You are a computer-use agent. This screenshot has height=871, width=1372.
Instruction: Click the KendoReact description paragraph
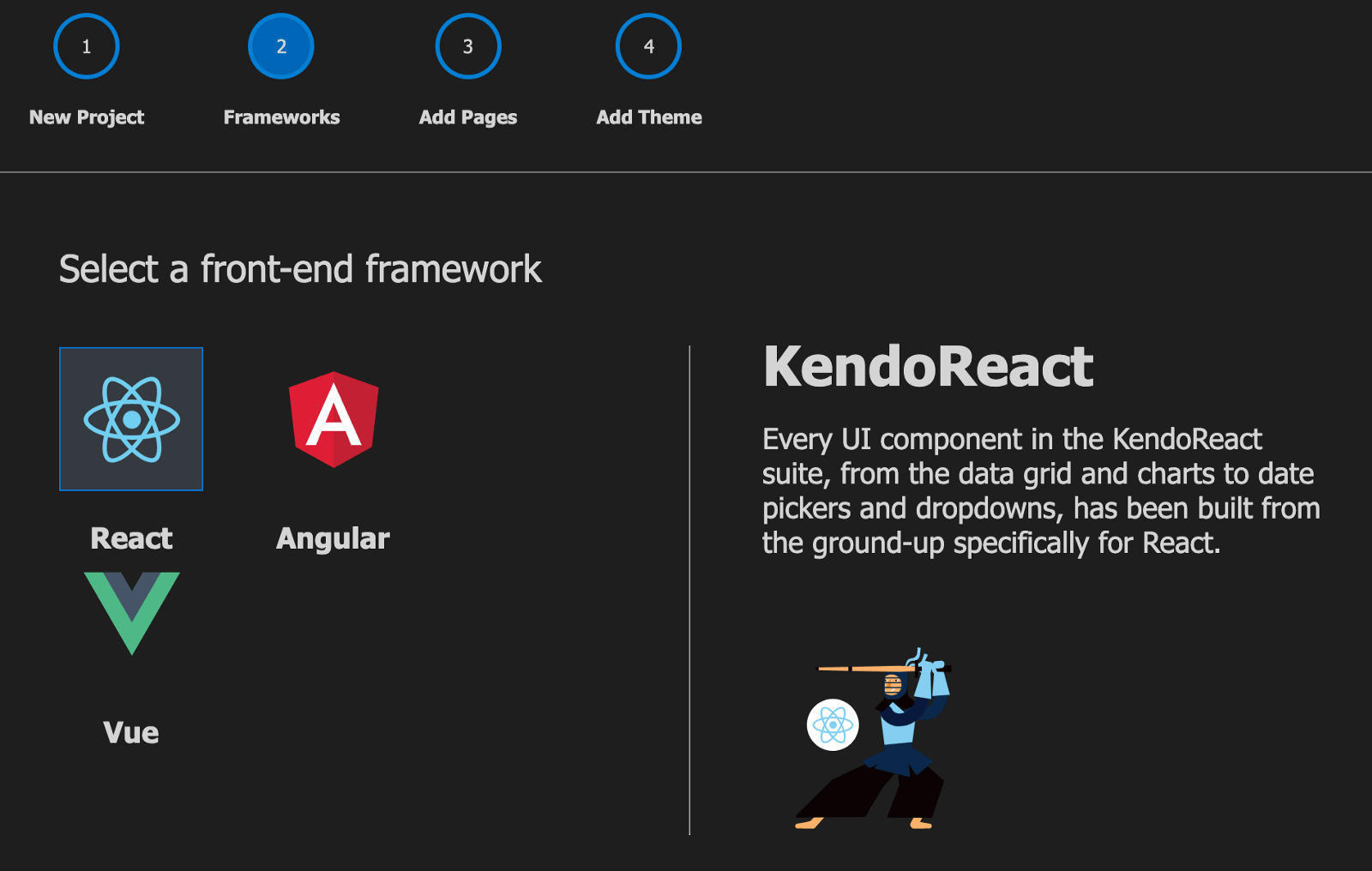pos(1041,491)
